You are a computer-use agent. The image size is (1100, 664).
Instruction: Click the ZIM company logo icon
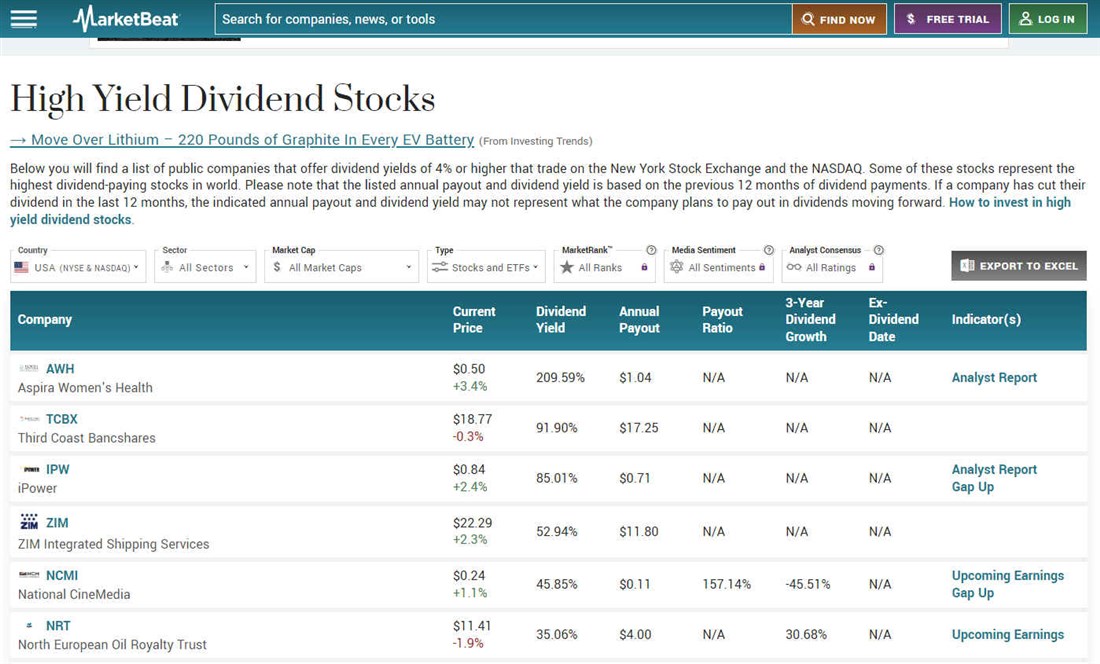click(x=29, y=523)
